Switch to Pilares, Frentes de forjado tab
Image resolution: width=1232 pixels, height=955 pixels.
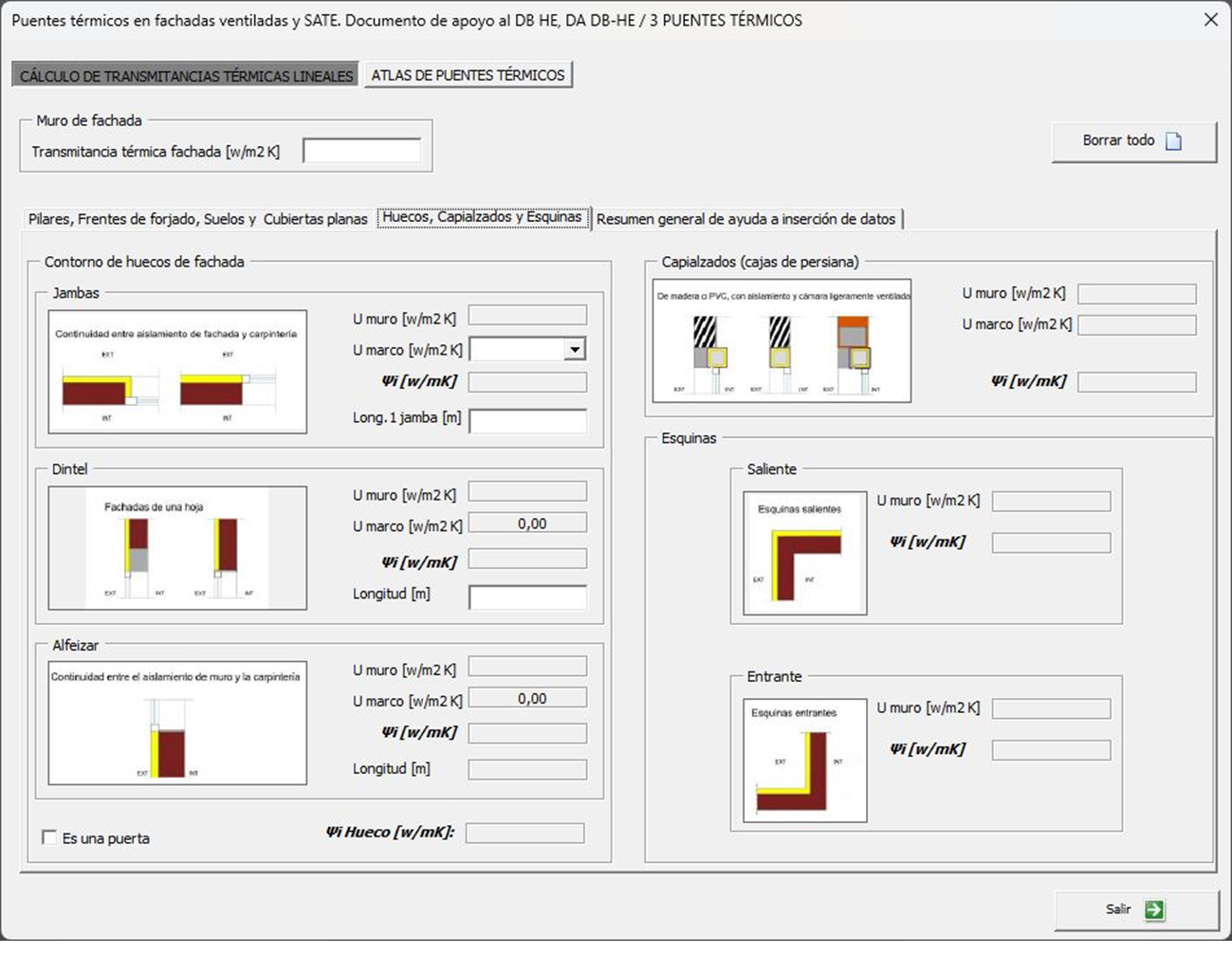[x=197, y=219]
